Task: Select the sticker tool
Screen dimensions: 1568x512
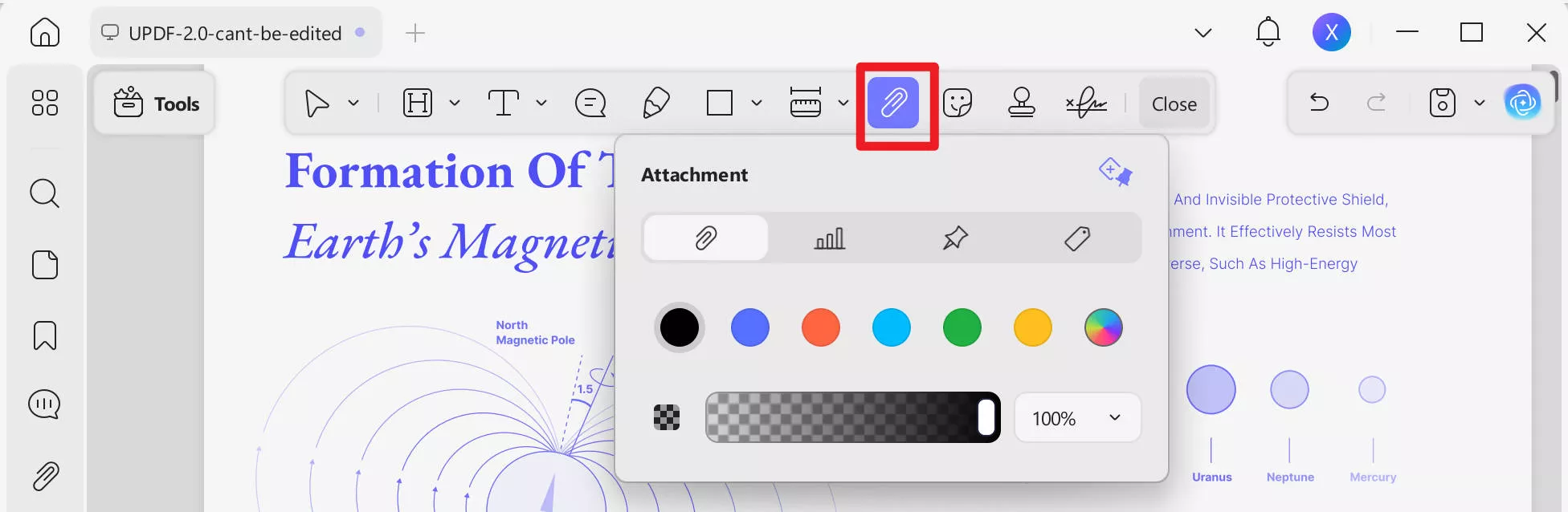Action: coord(958,103)
